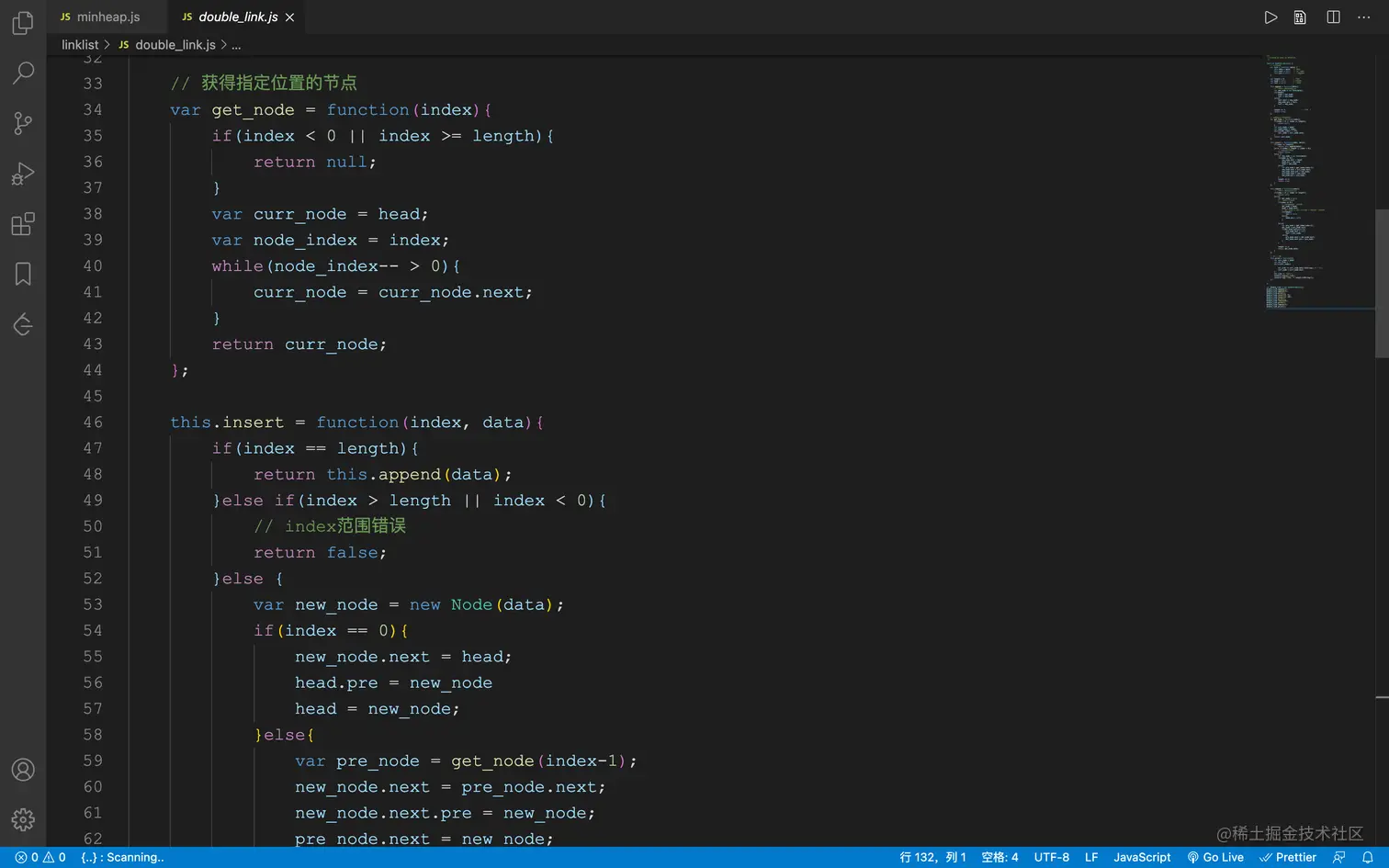
Task: Open the Extensions view
Action: [23, 224]
